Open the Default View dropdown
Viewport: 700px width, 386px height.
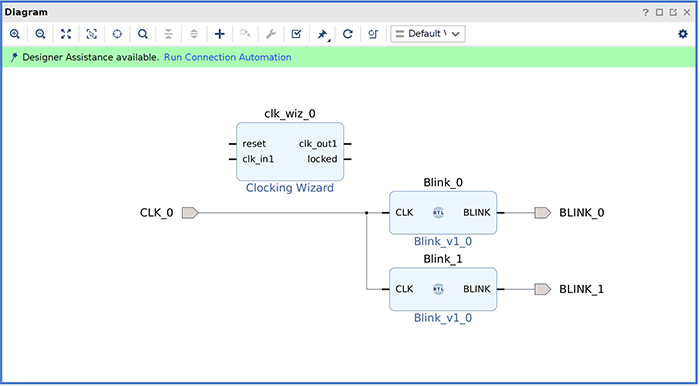[x=428, y=34]
